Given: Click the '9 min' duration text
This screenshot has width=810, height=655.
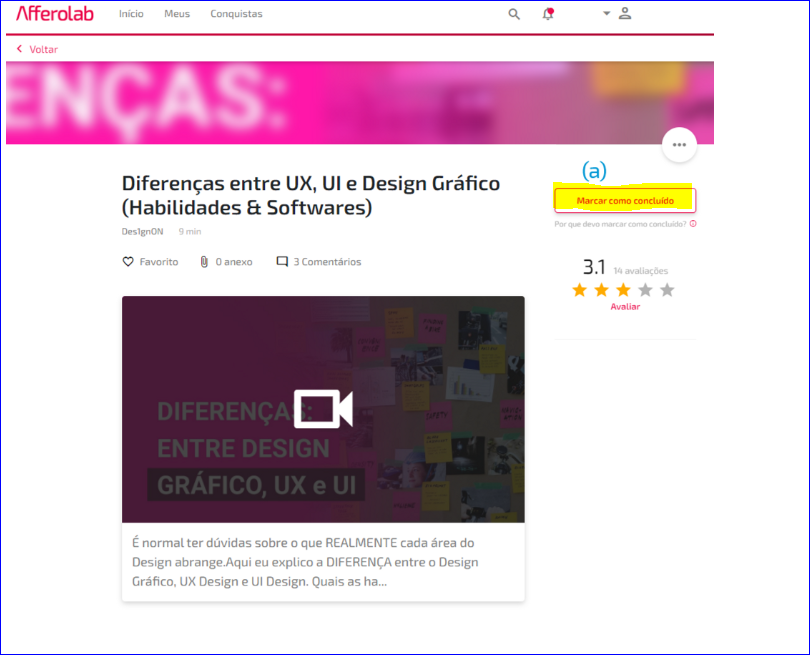Looking at the screenshot, I should (190, 231).
